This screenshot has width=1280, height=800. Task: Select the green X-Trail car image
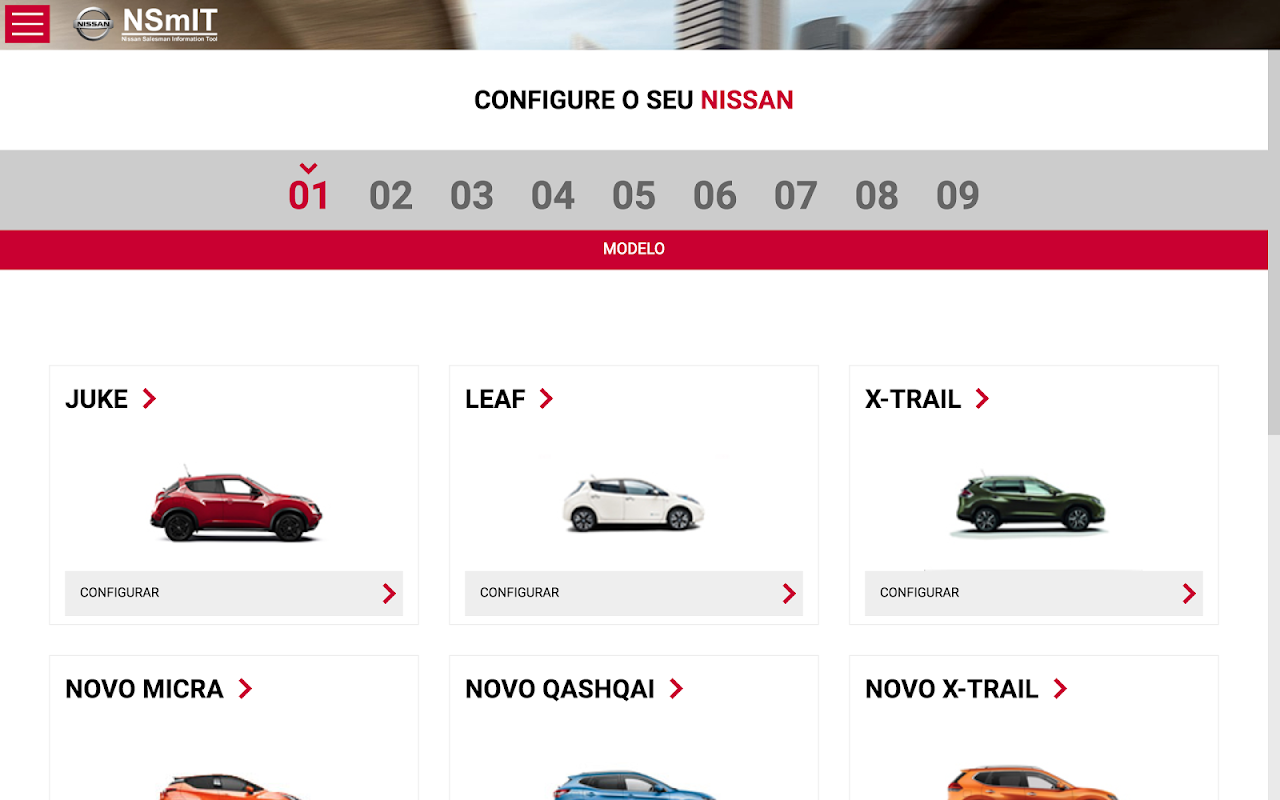tap(1030, 503)
